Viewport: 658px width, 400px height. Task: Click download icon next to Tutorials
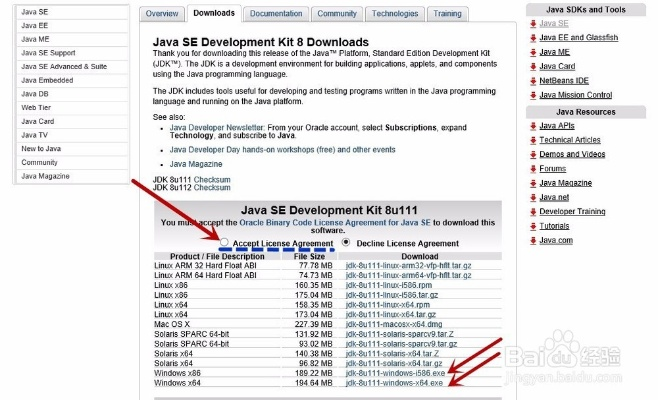click(533, 226)
